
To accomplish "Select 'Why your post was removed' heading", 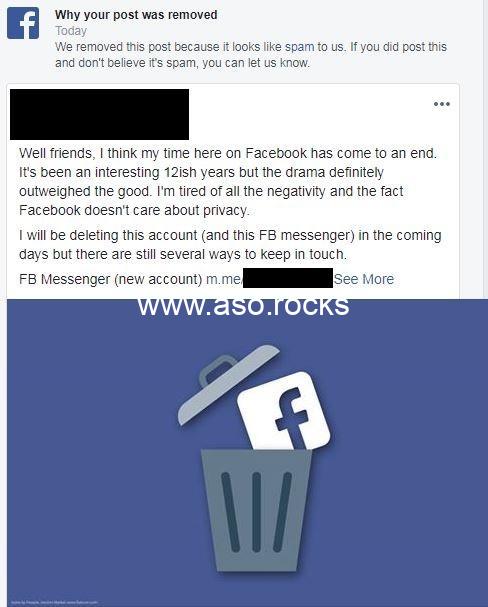I will 136,15.
